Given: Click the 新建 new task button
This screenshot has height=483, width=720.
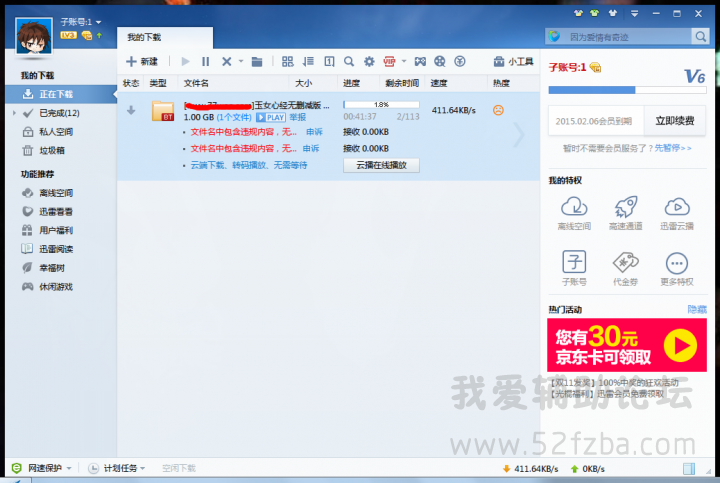Looking at the screenshot, I should click(142, 62).
